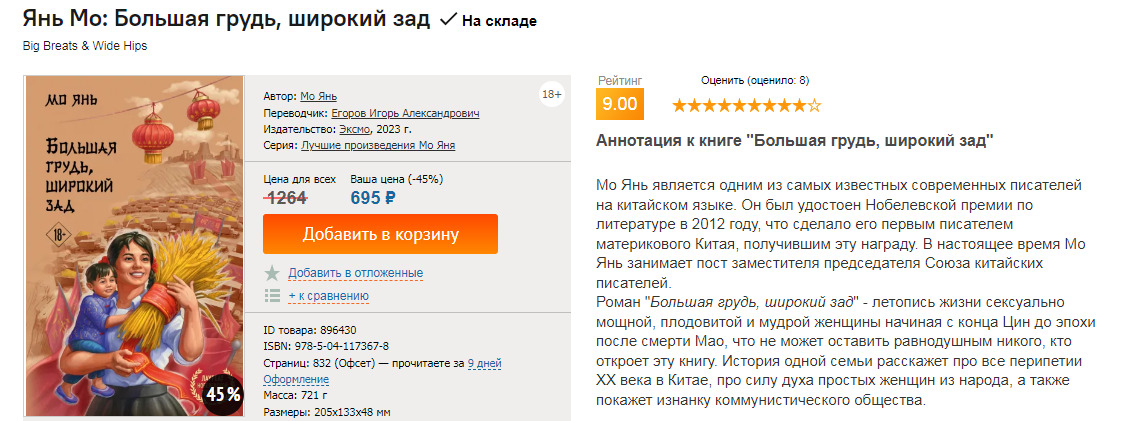Click the book cover image
Image resolution: width=1147 pixels, height=421 pixels.
pyautogui.click(x=134, y=245)
